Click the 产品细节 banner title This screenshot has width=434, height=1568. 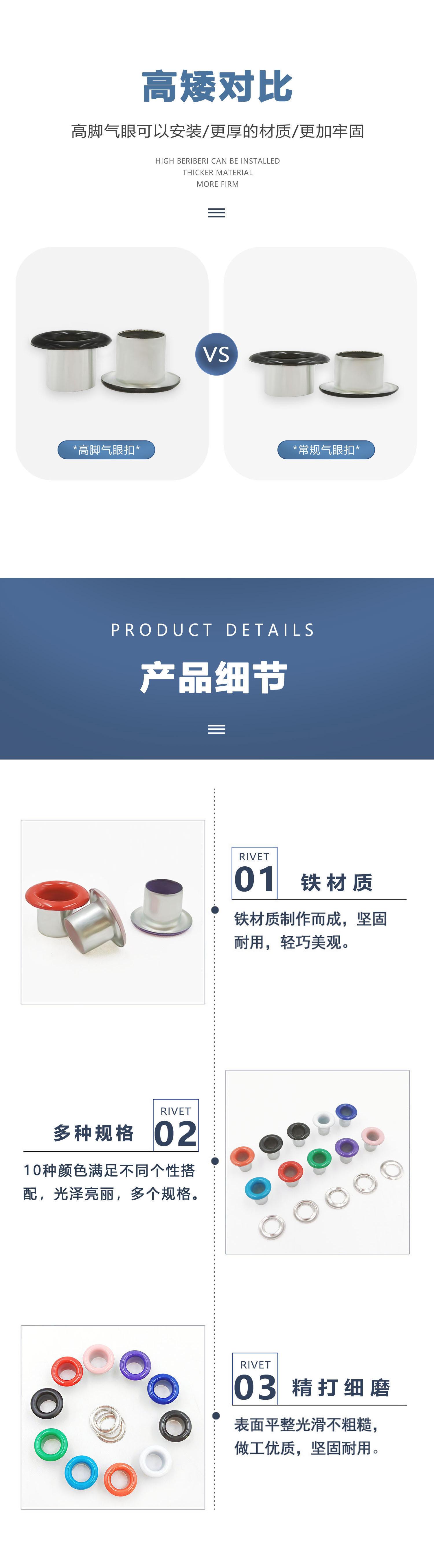[x=214, y=678]
